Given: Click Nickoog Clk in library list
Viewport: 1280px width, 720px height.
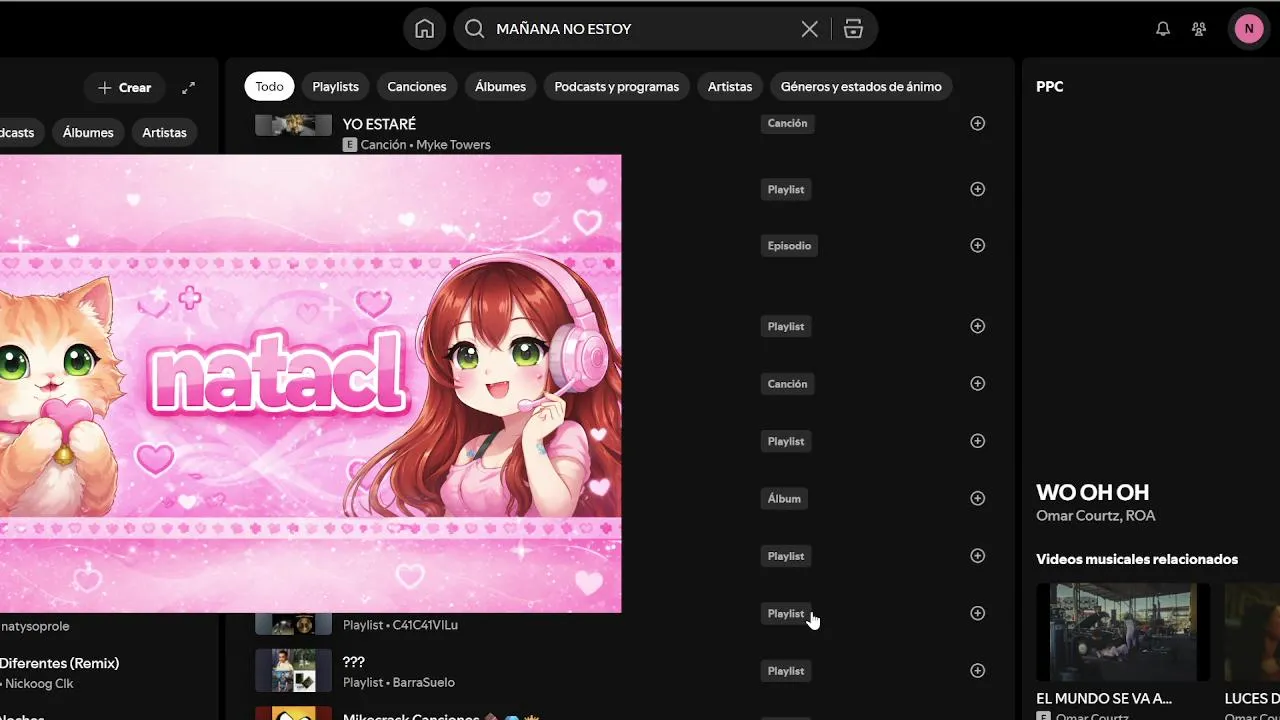Looking at the screenshot, I should click(39, 684).
